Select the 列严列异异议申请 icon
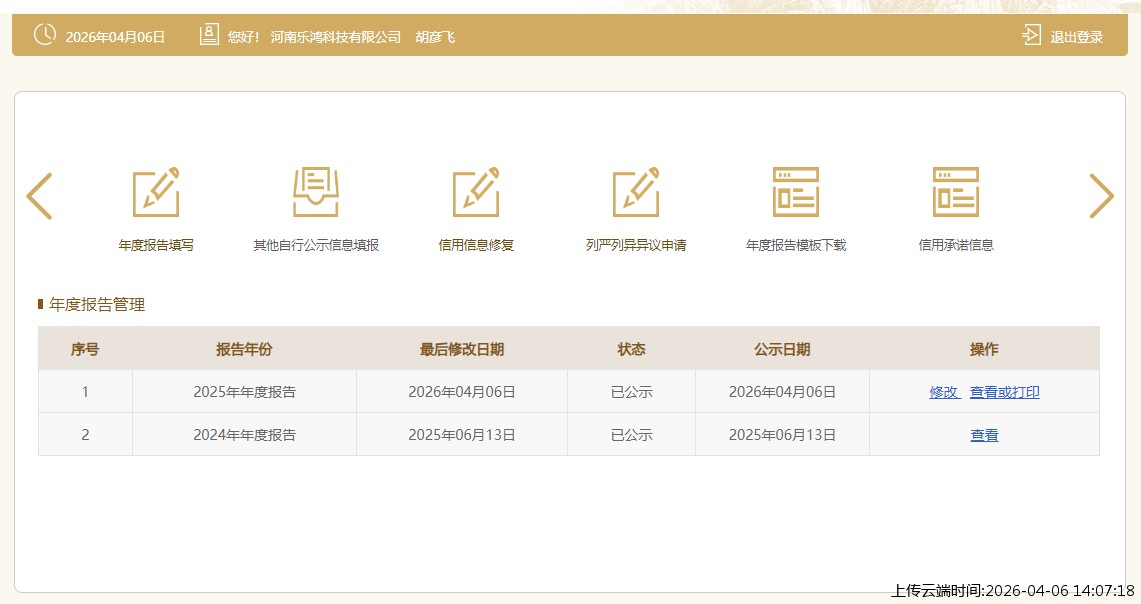Image resolution: width=1141 pixels, height=604 pixels. (x=636, y=193)
